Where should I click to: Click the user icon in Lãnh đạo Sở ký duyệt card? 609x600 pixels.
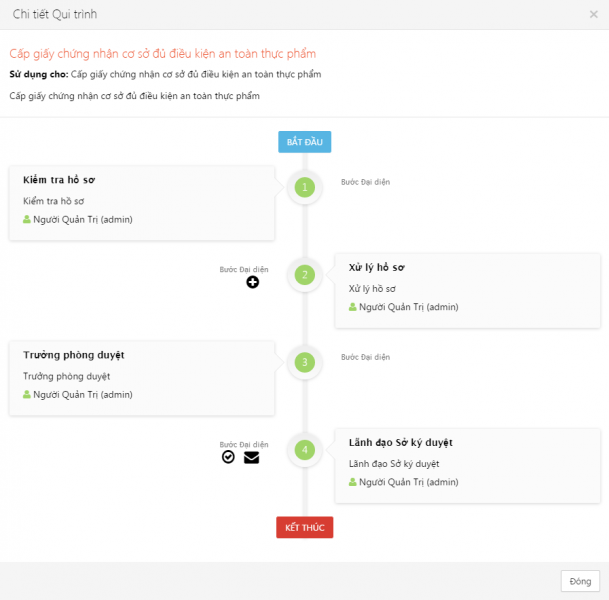tap(352, 482)
